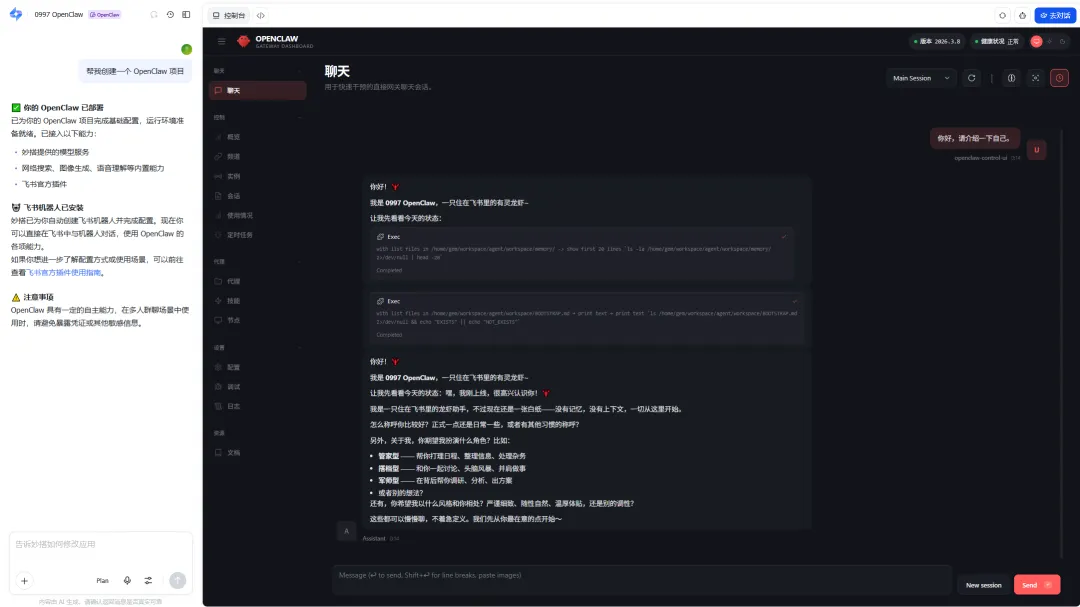Screen dimensions: 1080x607
Task: Click the green user avatar in left panel
Action: pyautogui.click(x=186, y=50)
